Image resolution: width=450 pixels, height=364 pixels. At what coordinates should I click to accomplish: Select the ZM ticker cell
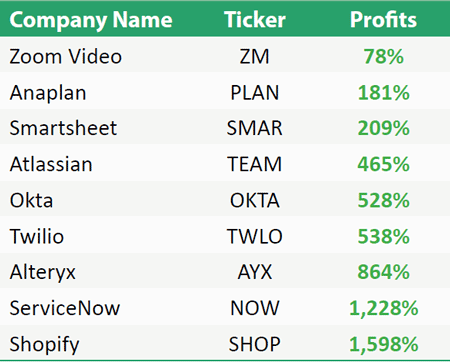(x=254, y=56)
